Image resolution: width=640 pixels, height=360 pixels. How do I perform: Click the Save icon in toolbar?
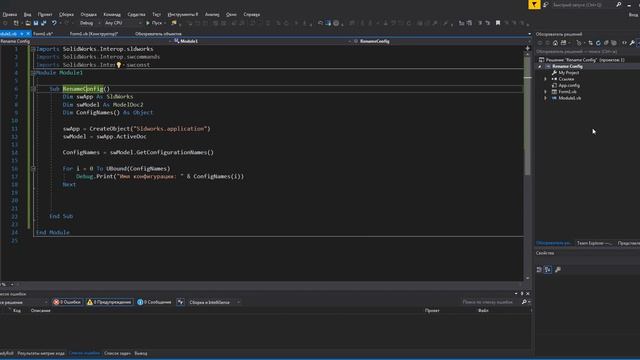36,23
